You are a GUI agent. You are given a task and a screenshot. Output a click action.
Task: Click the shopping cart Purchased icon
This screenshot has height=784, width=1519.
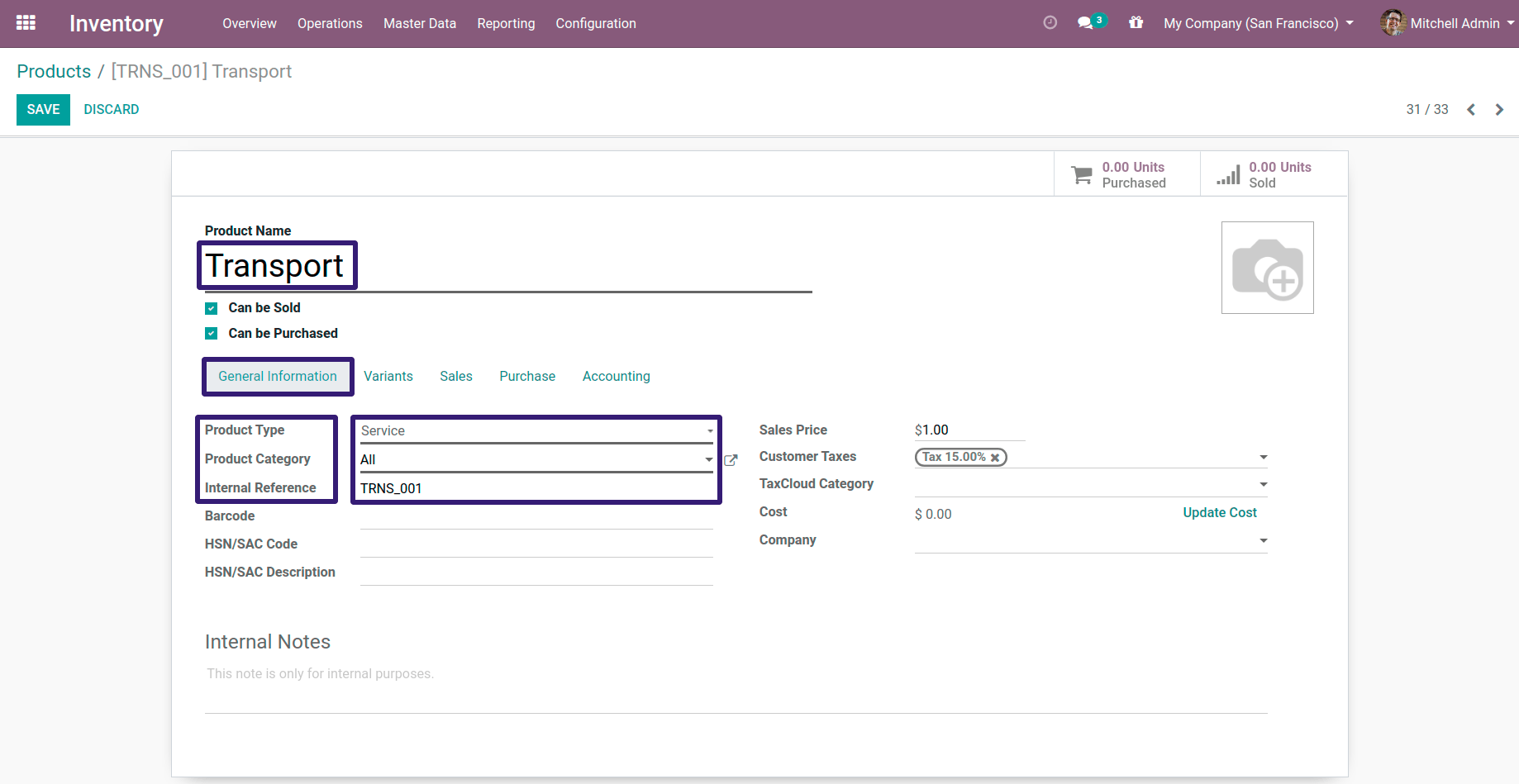tap(1082, 175)
